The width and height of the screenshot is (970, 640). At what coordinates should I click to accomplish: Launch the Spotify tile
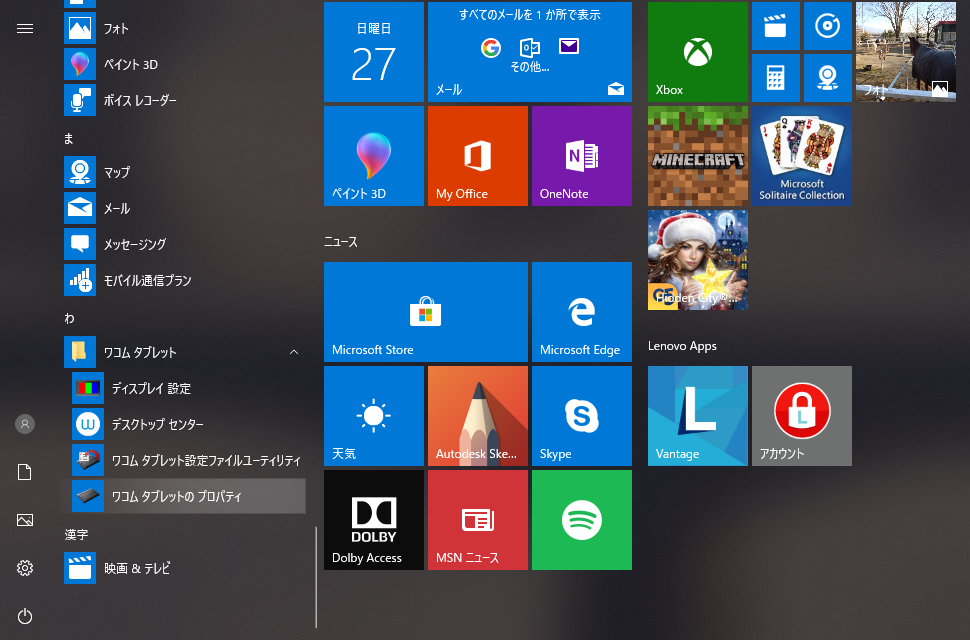(582, 519)
